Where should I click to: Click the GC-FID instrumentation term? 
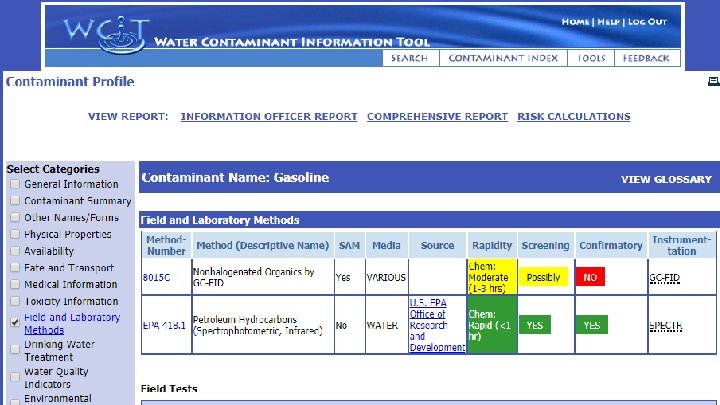coord(664,277)
